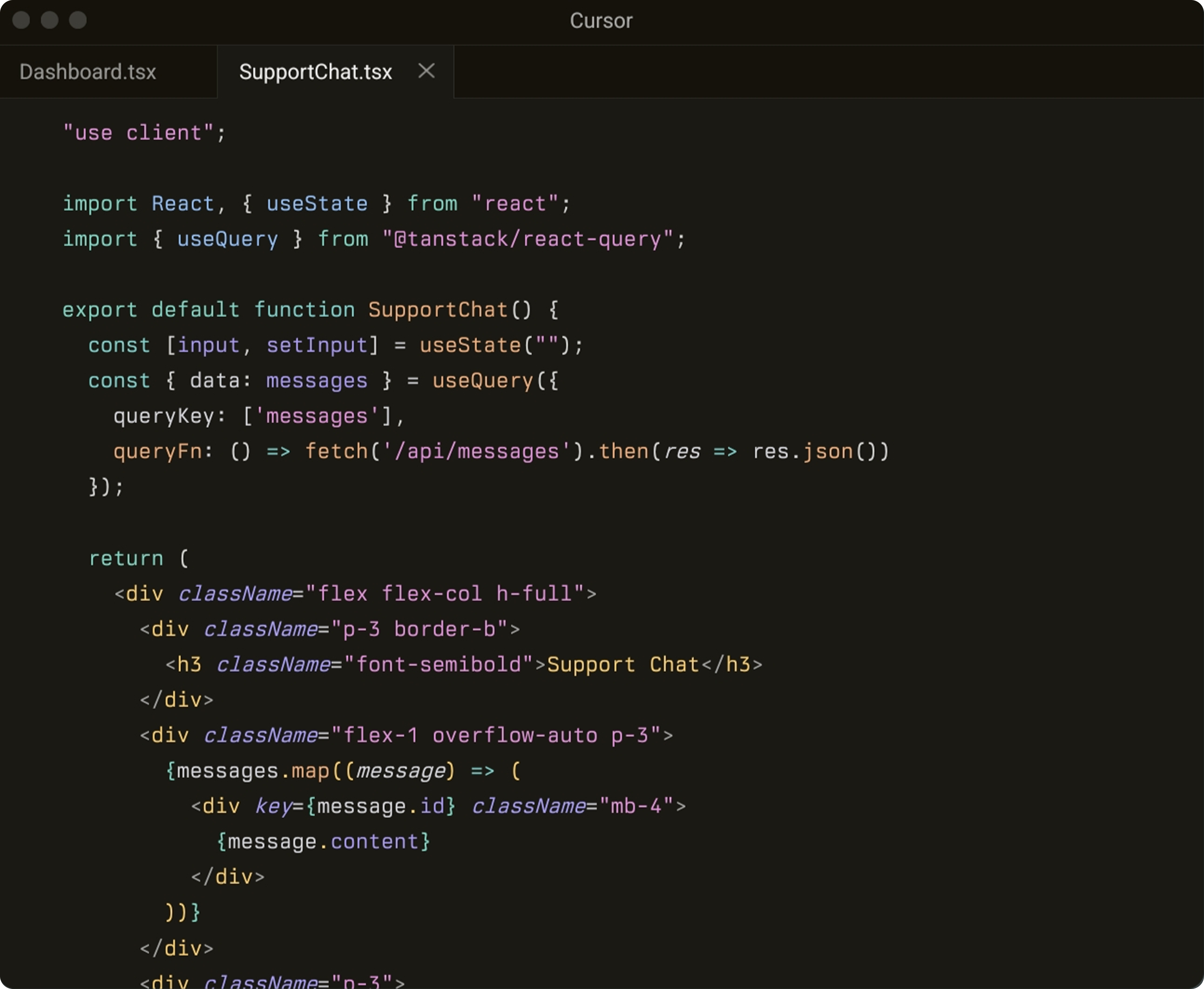Click the return keyword

click(126, 558)
